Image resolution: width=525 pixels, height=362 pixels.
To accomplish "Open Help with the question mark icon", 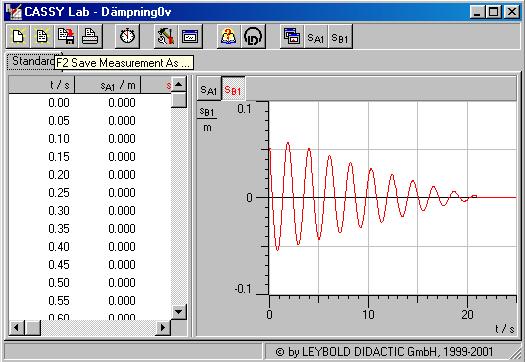I will pos(229,36).
